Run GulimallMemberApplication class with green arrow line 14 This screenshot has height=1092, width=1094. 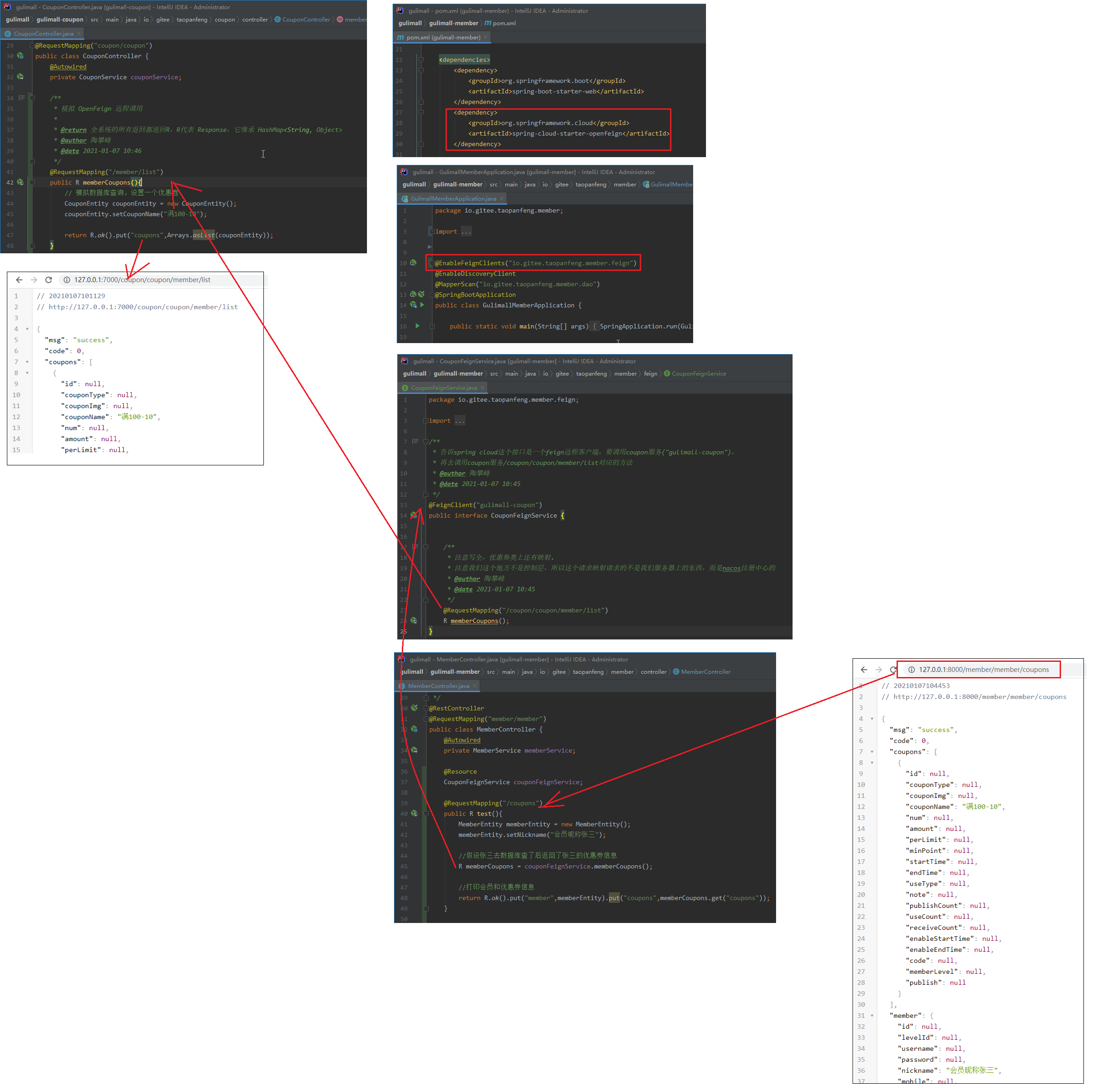[x=423, y=306]
